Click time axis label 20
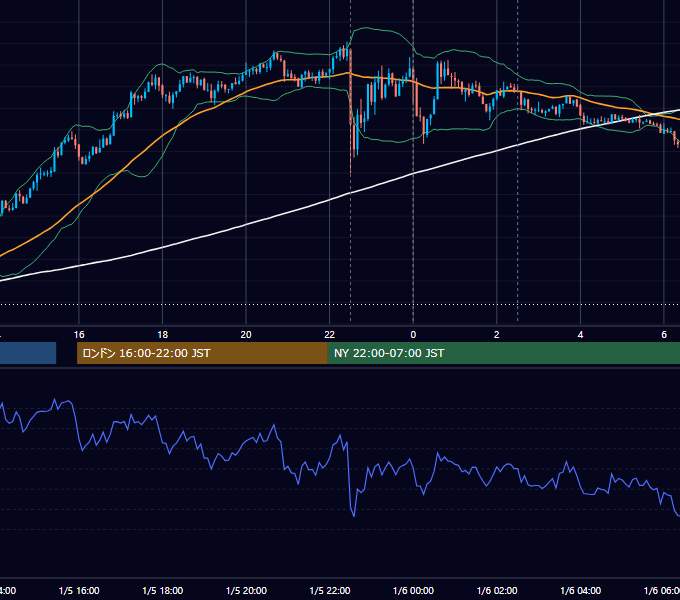The width and height of the screenshot is (680, 600). click(246, 335)
